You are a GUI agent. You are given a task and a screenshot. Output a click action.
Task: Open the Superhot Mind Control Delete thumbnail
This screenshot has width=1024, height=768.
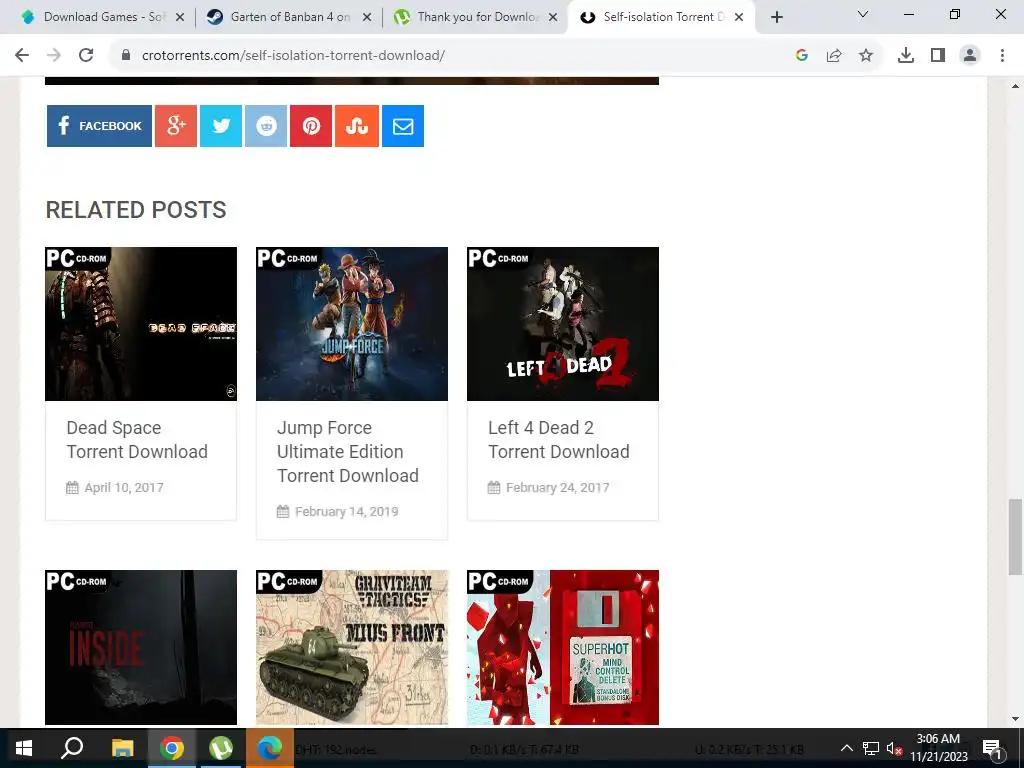[x=563, y=647]
